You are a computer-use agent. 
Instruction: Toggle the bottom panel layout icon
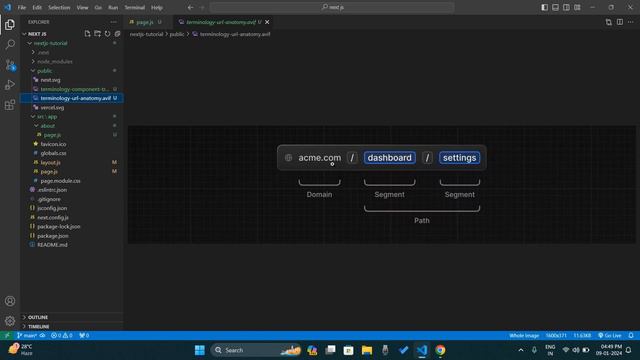pyautogui.click(x=556, y=7)
